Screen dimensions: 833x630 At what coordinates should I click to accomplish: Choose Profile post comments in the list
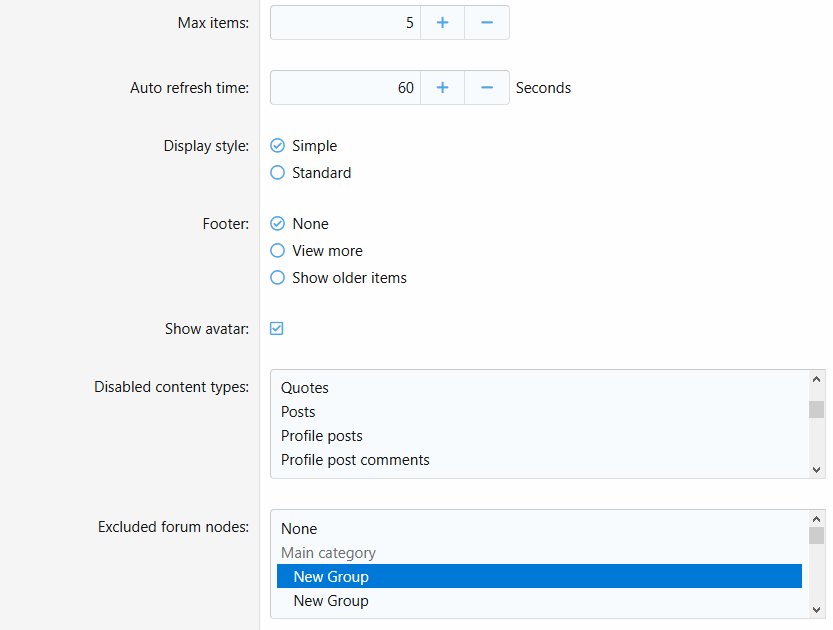point(355,460)
